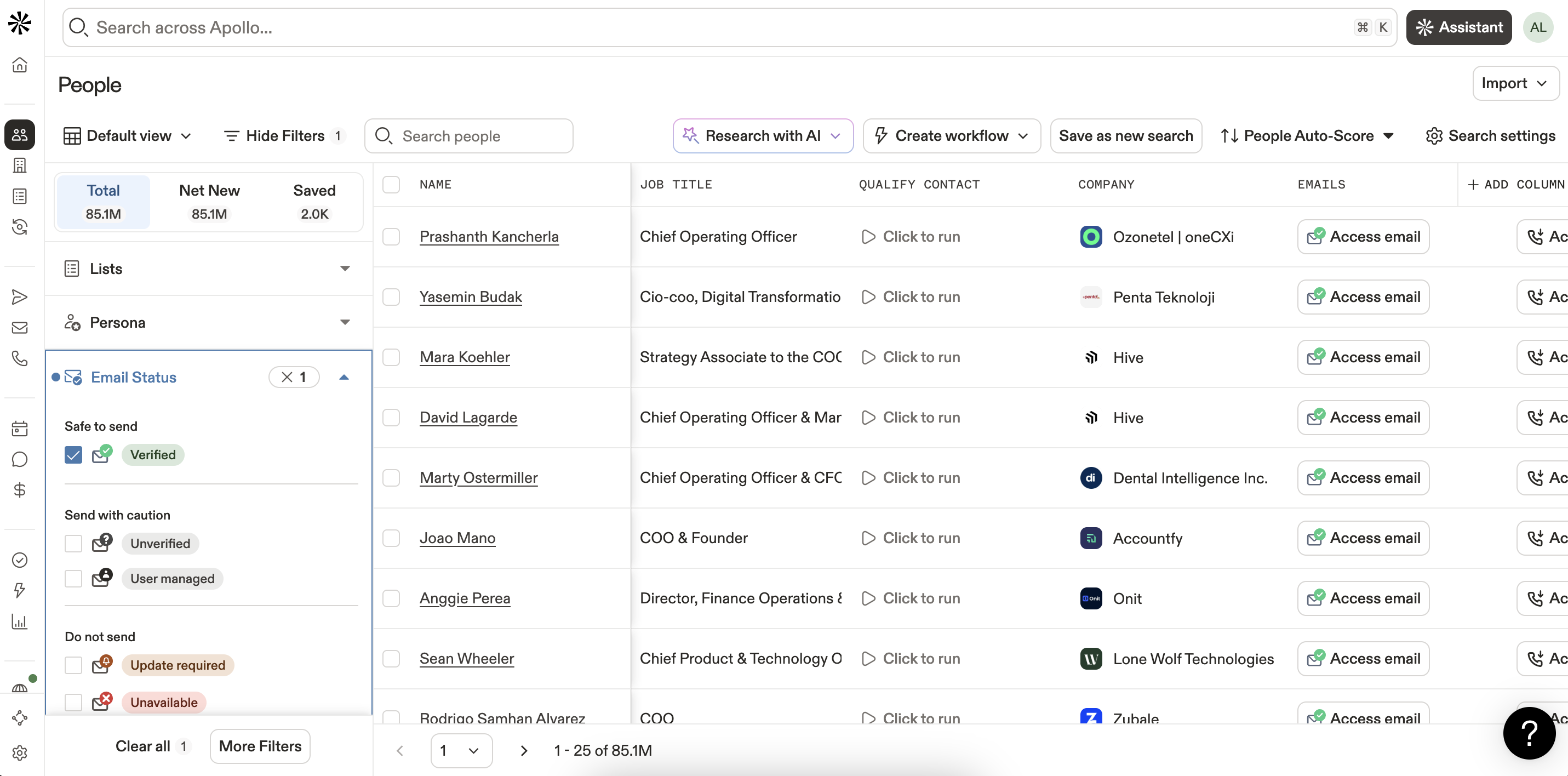1568x776 pixels.
Task: Uncheck the Verified email status checkbox
Action: point(73,455)
